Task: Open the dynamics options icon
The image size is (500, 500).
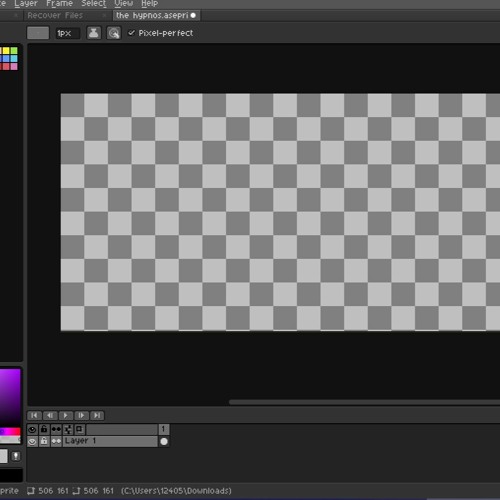Action: [x=114, y=33]
